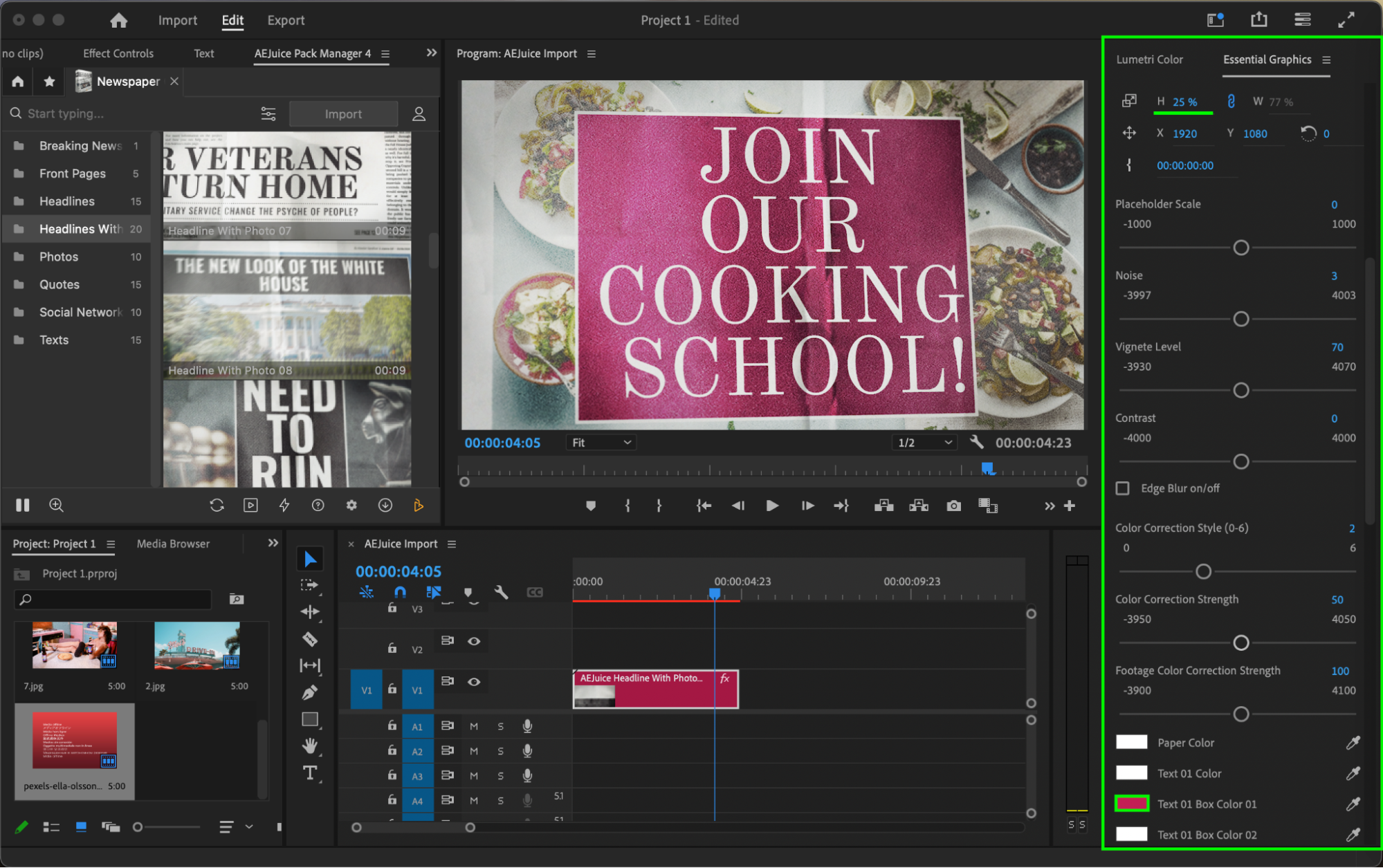1383x868 pixels.
Task: Select the Type tool
Action: coord(310,773)
